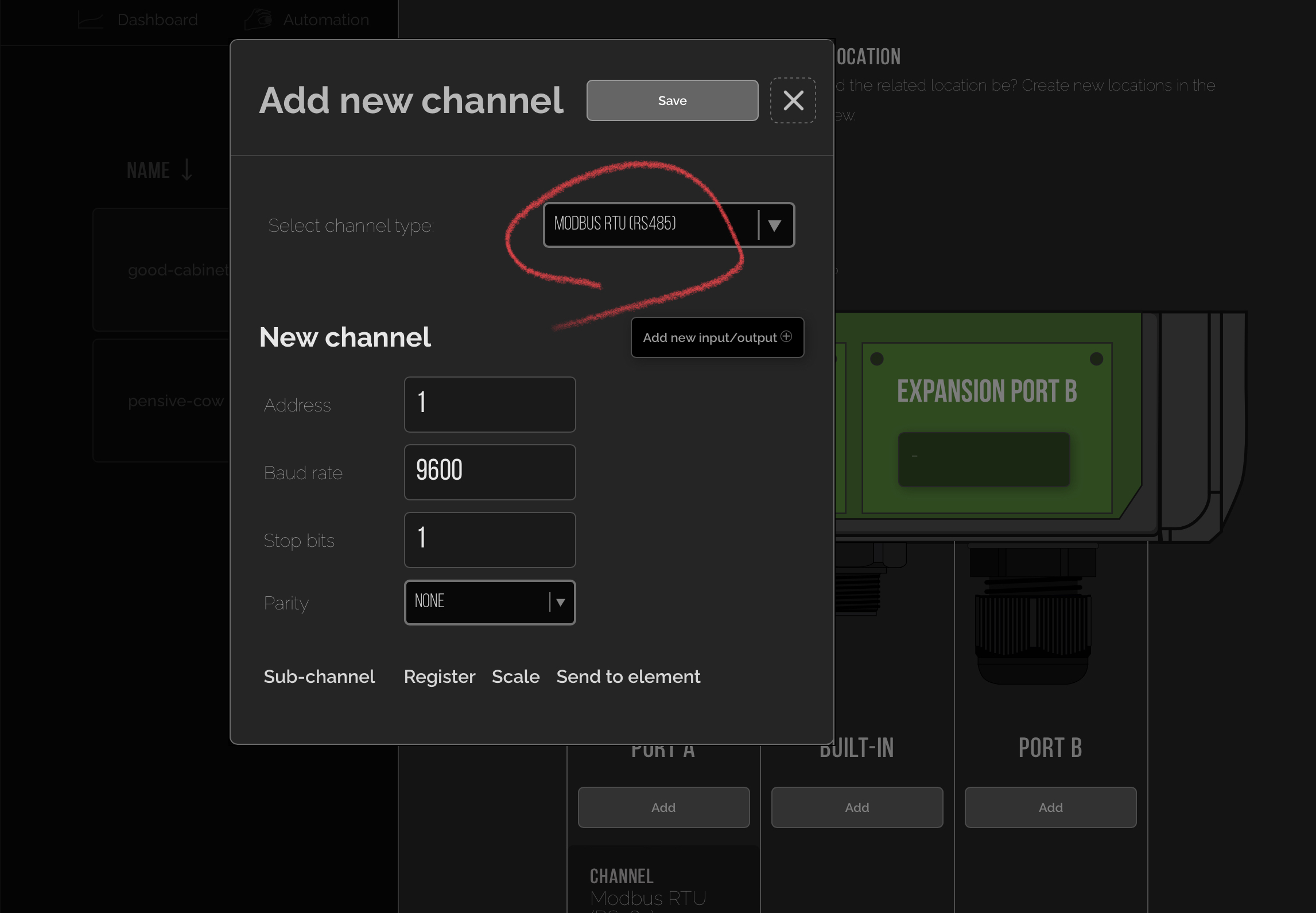Open the Automation tab
Image resolution: width=1316 pixels, height=913 pixels.
(x=325, y=20)
